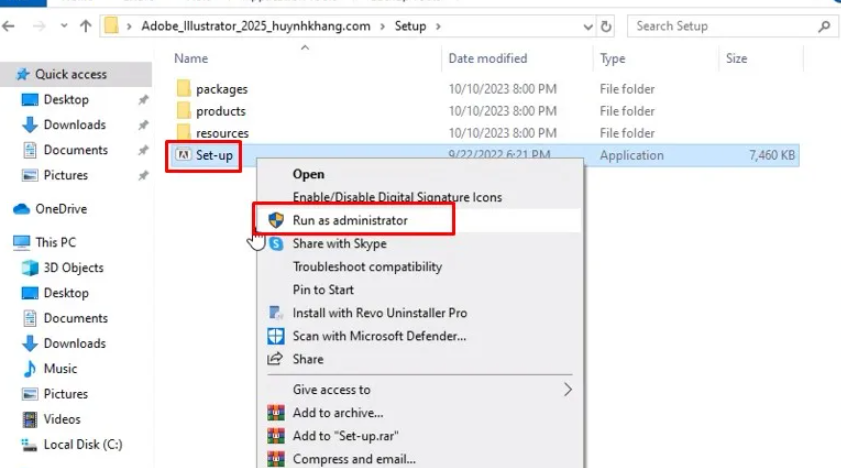Viewport: 841px width, 468px height.
Task: Click the Setup breadcrumb chevron in address bar
Action: [x=438, y=25]
